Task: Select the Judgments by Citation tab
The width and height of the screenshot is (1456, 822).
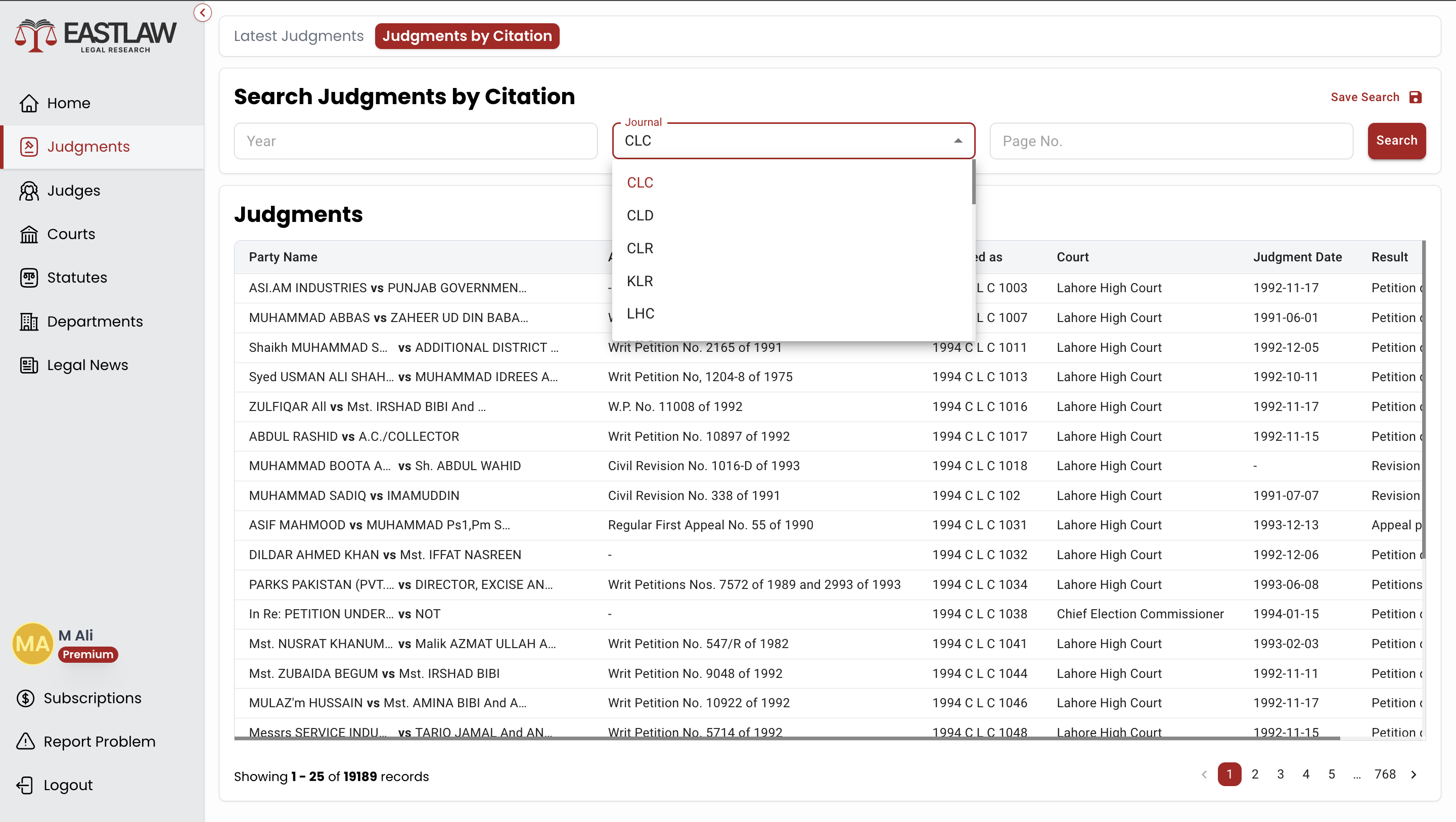Action: 467,36
